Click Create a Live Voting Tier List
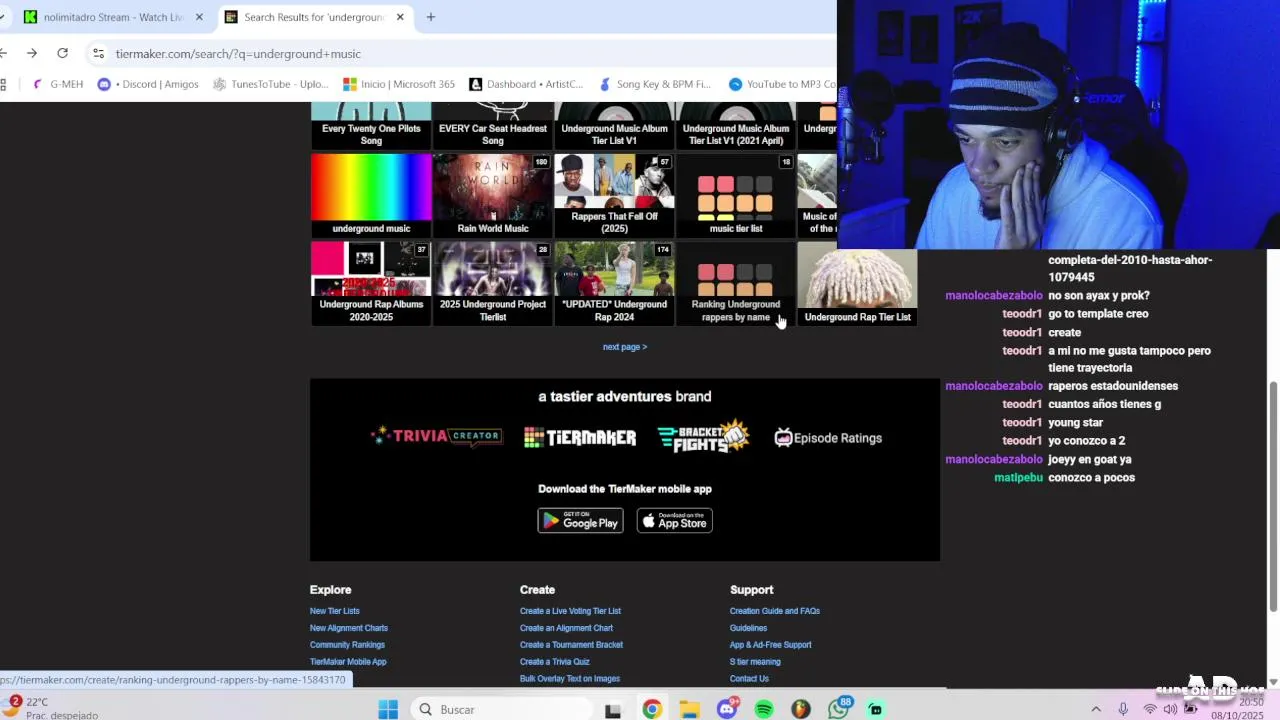This screenshot has width=1280, height=720. 570,611
